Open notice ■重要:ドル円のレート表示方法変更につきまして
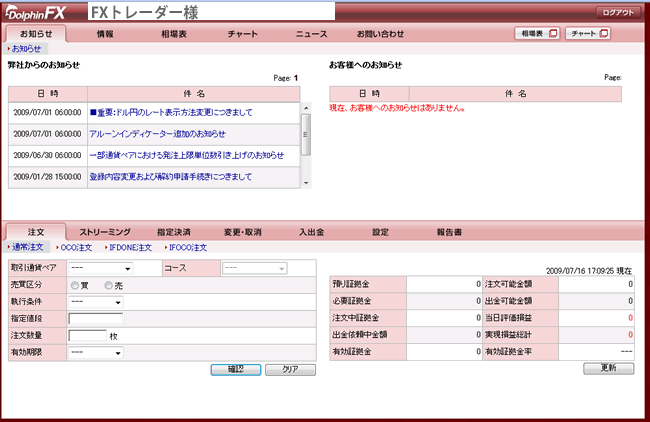The width and height of the screenshot is (650, 422). point(171,112)
